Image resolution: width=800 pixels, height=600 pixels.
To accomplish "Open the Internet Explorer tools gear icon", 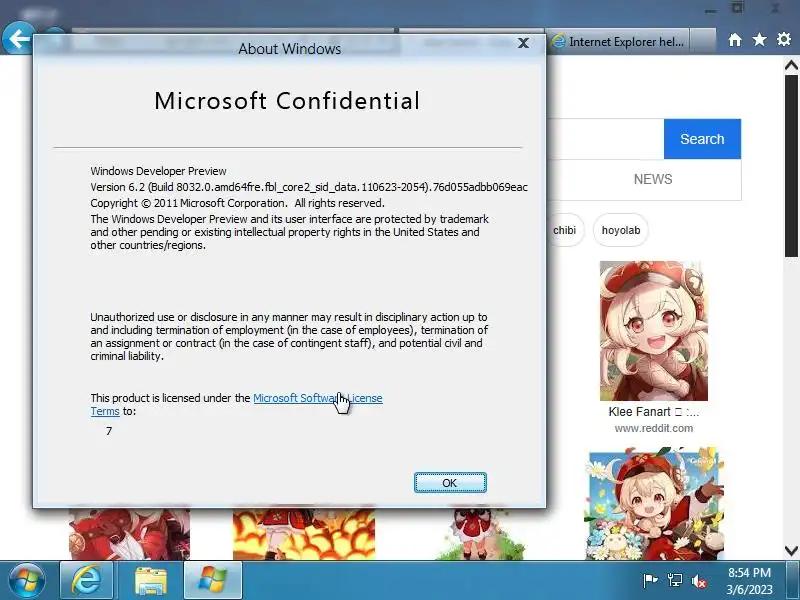I will point(784,40).
